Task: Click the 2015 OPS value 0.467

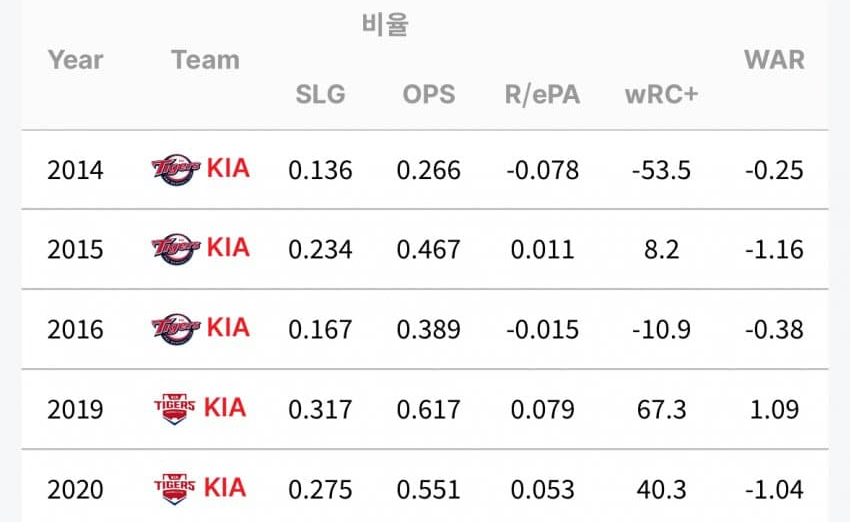Action: tap(428, 249)
